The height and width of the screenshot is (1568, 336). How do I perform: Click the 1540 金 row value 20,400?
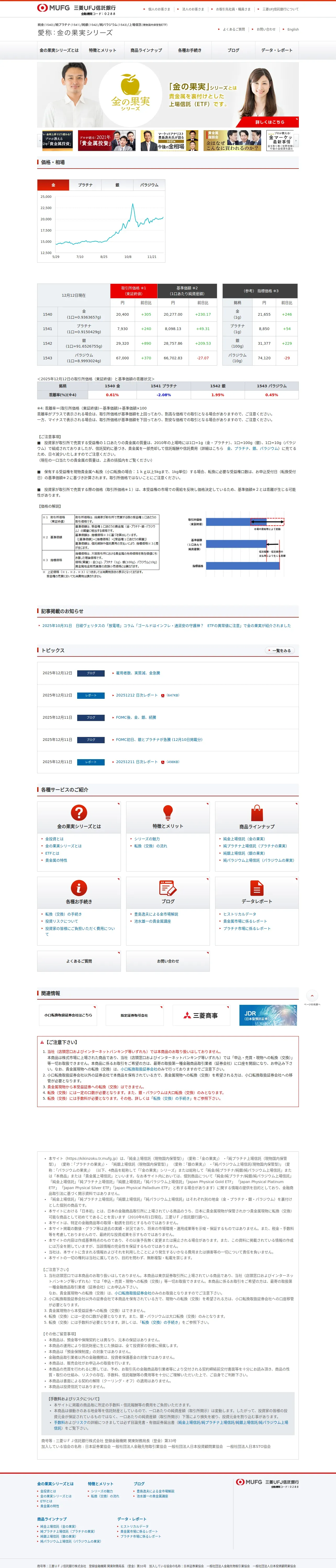click(x=122, y=315)
